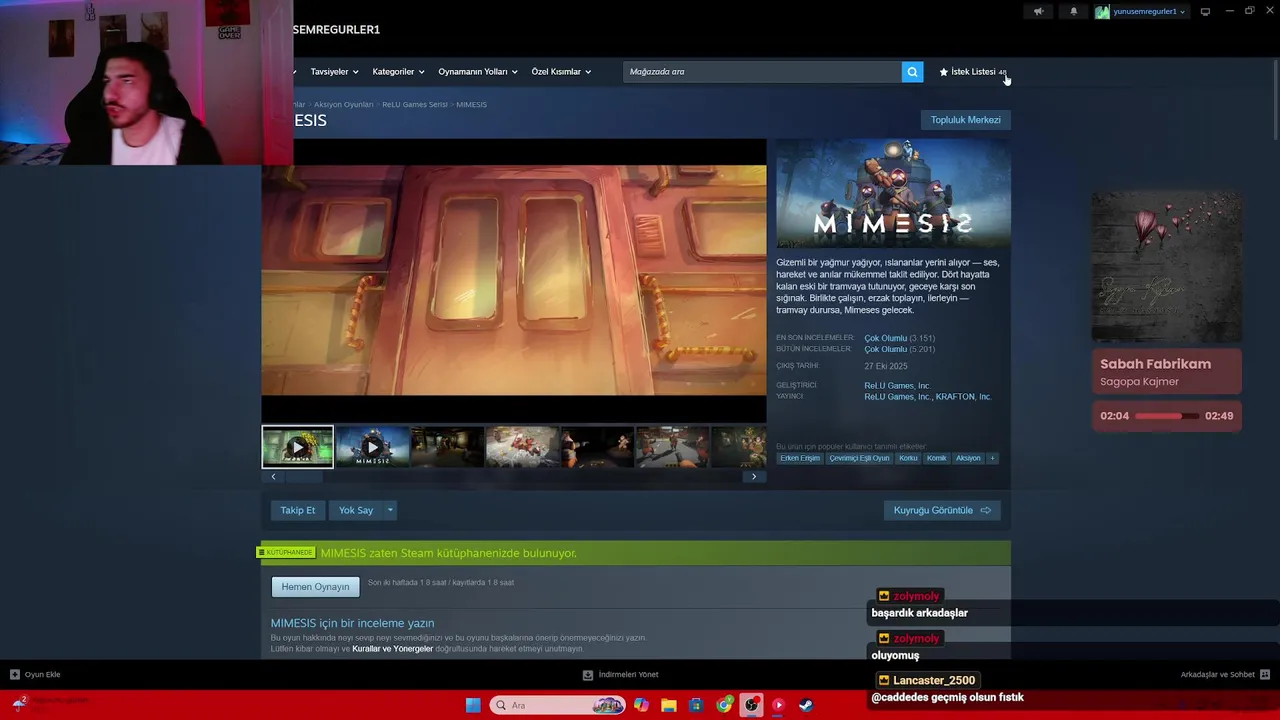
Task: Click all reviews Çok Olumlu (5.201)
Action: 899,349
